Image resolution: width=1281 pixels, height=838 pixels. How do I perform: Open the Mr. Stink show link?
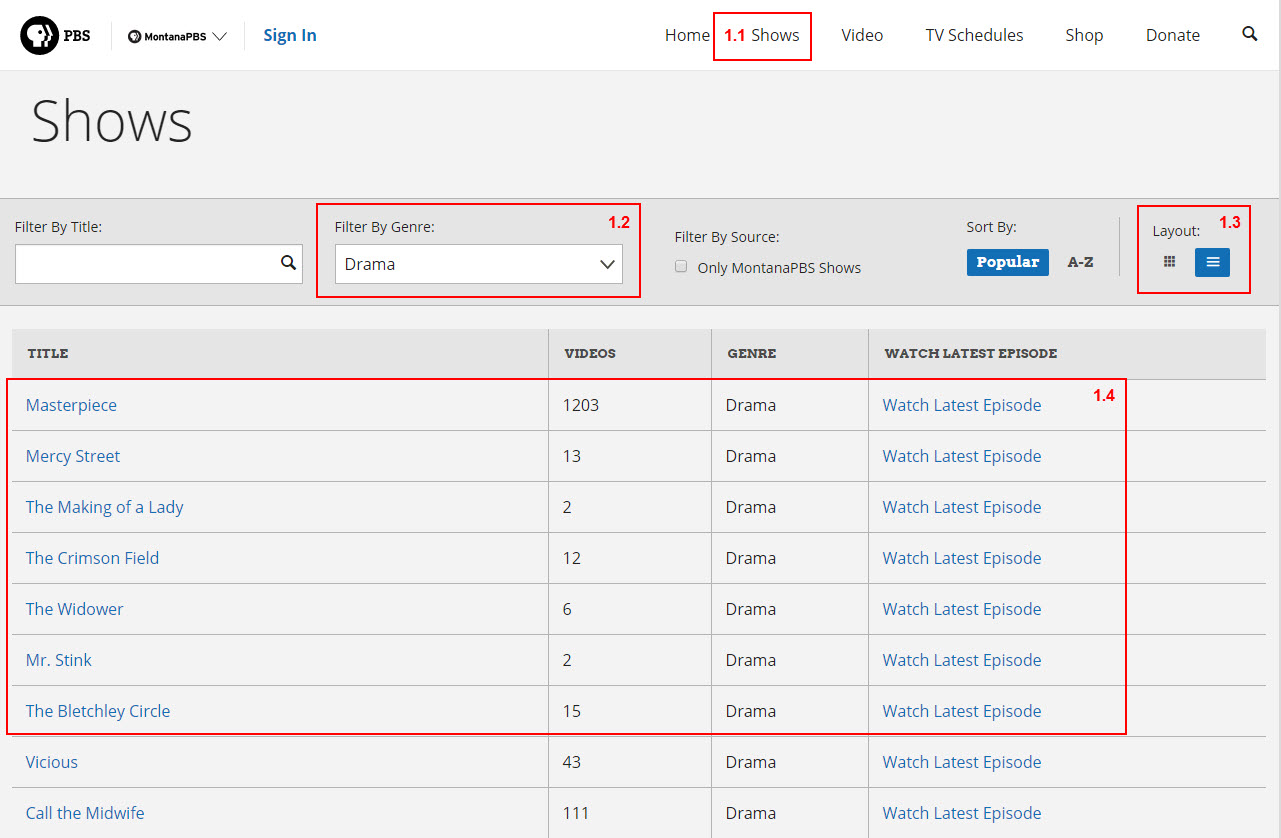click(x=59, y=660)
